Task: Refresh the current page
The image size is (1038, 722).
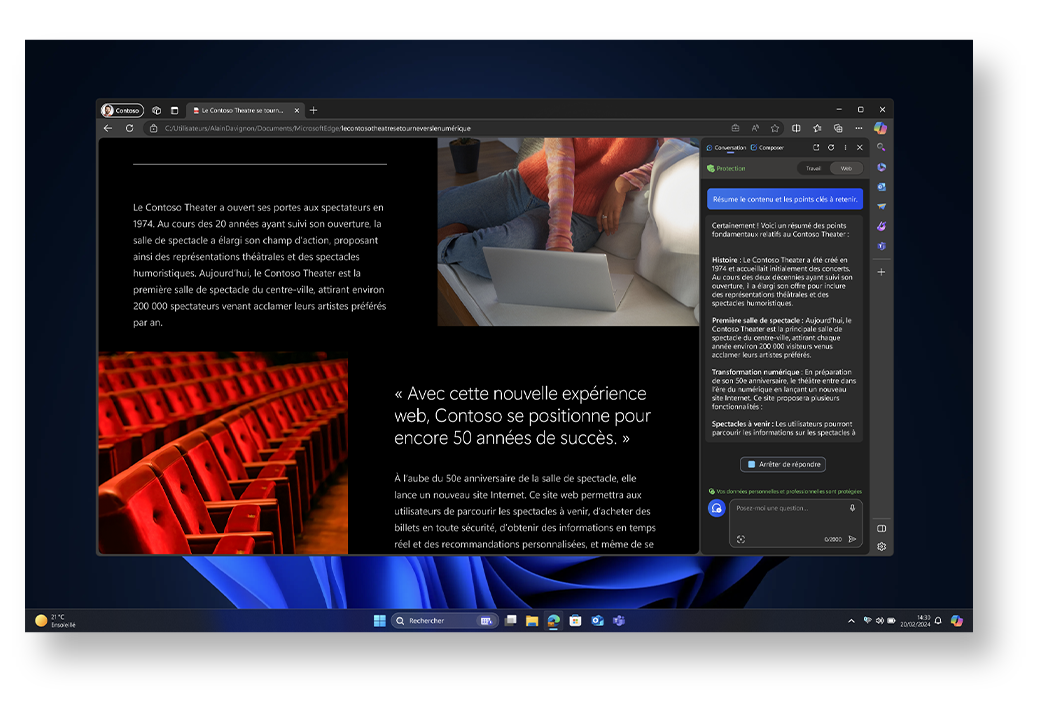Action: pos(130,128)
